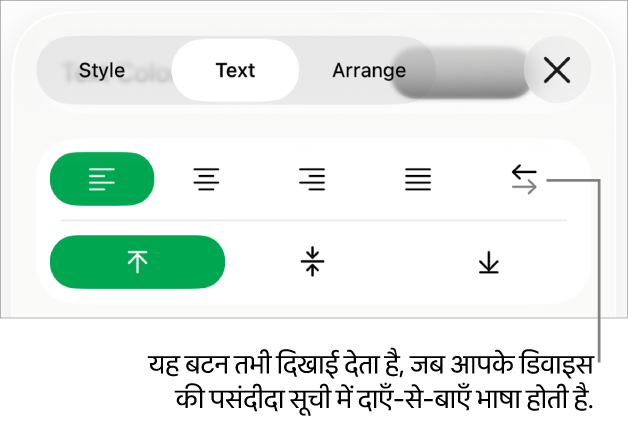Select the Text tab

235,70
